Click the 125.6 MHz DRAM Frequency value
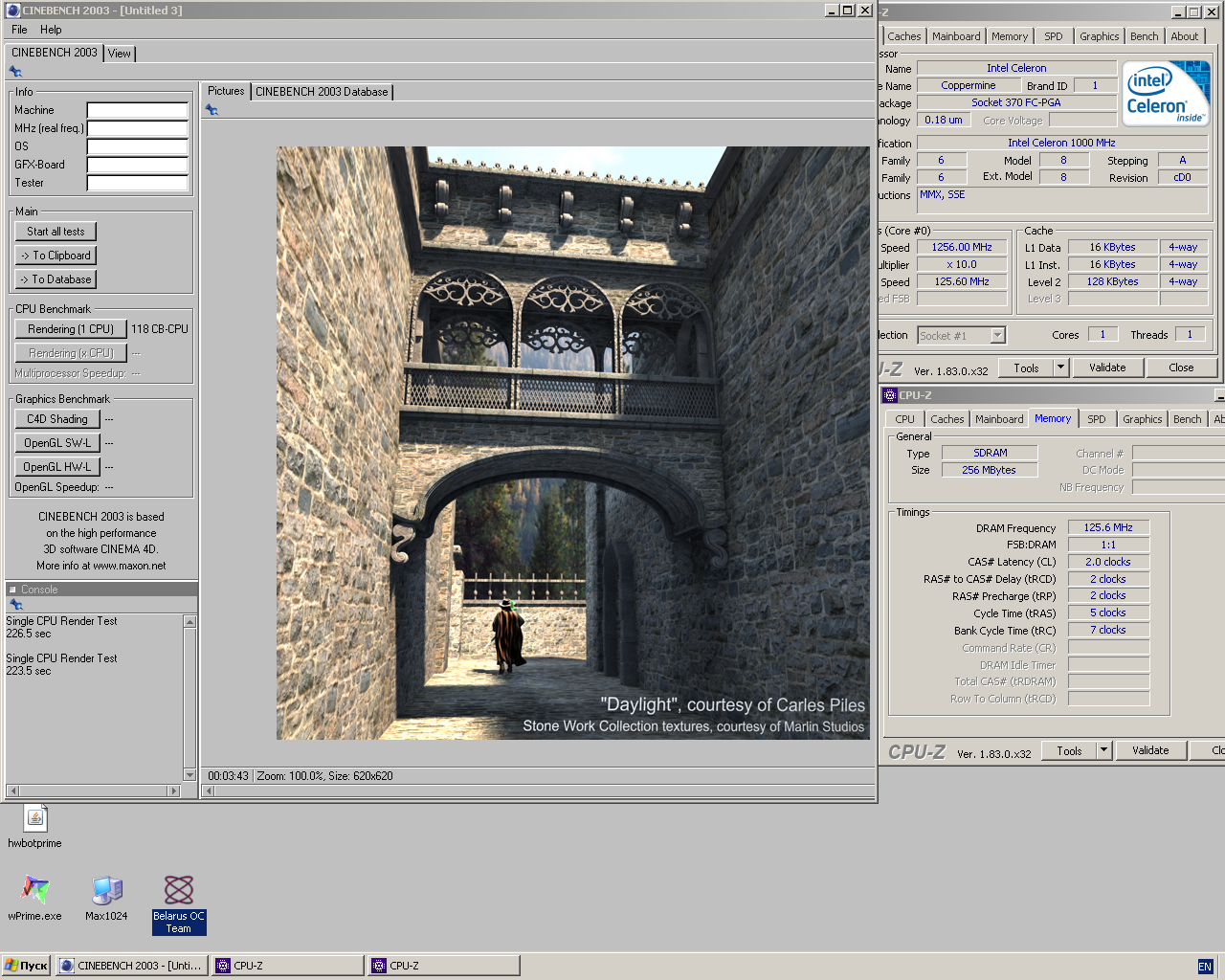 click(x=1108, y=527)
